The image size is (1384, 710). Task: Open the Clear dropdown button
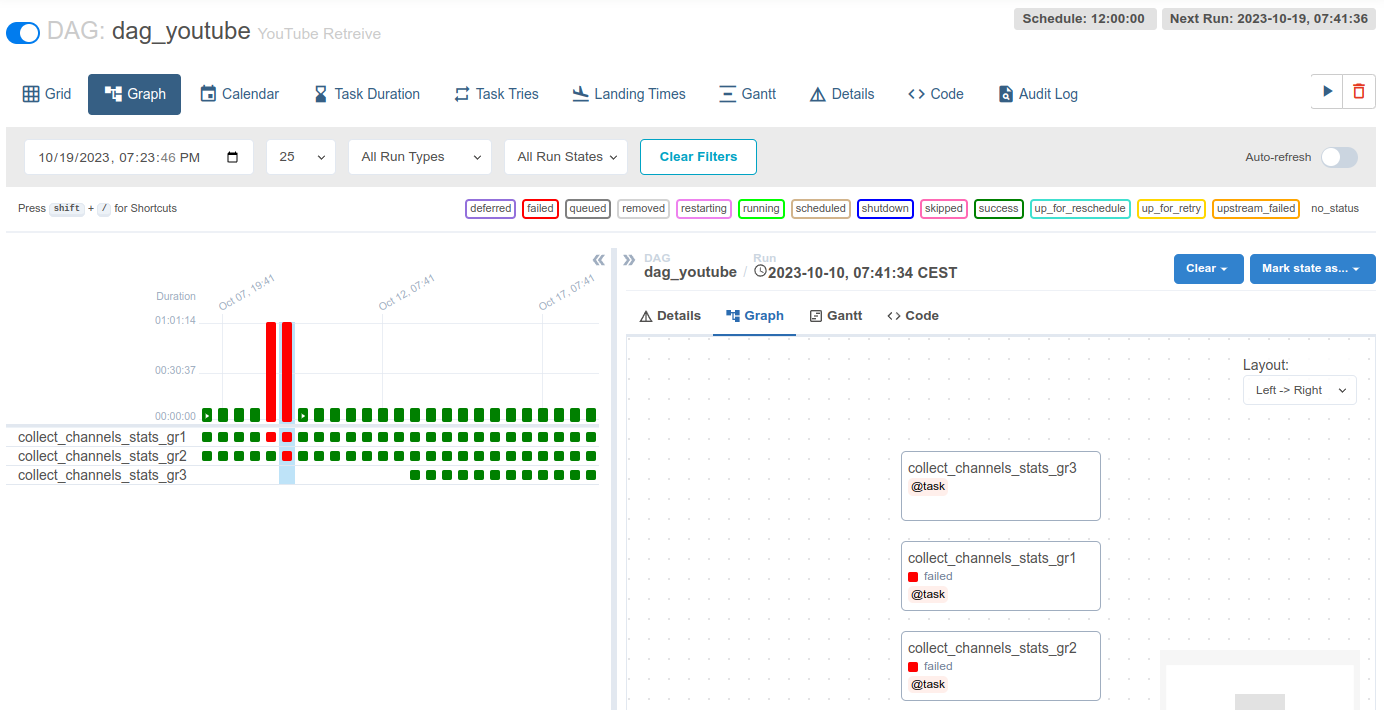pyautogui.click(x=1208, y=269)
